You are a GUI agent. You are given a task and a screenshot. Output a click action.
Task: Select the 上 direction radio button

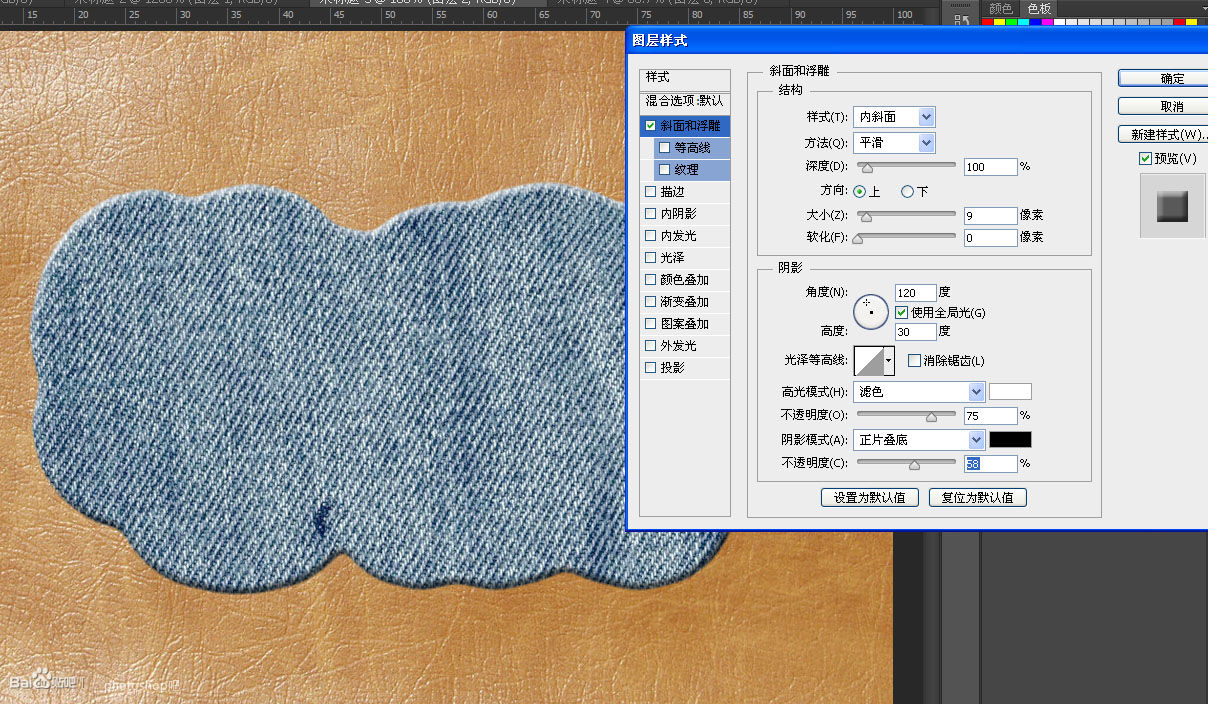[860, 191]
